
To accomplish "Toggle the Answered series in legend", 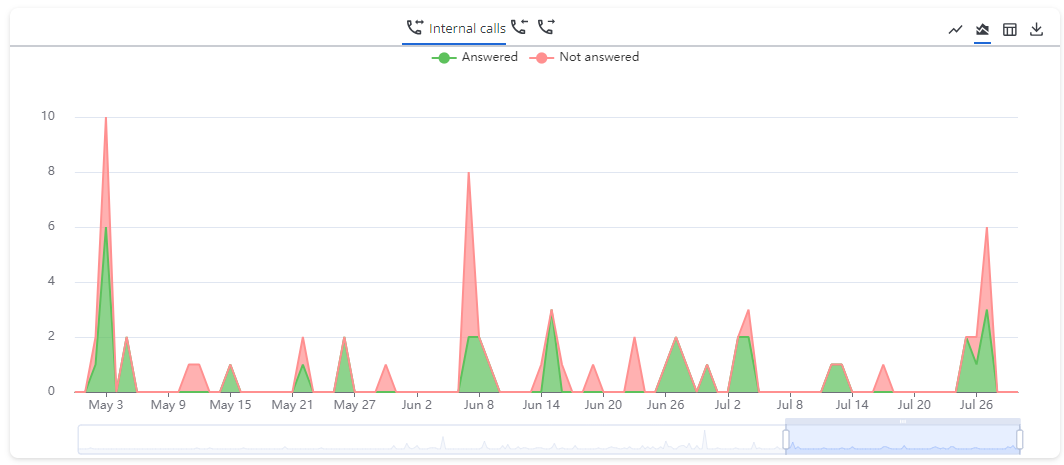I will [x=489, y=57].
